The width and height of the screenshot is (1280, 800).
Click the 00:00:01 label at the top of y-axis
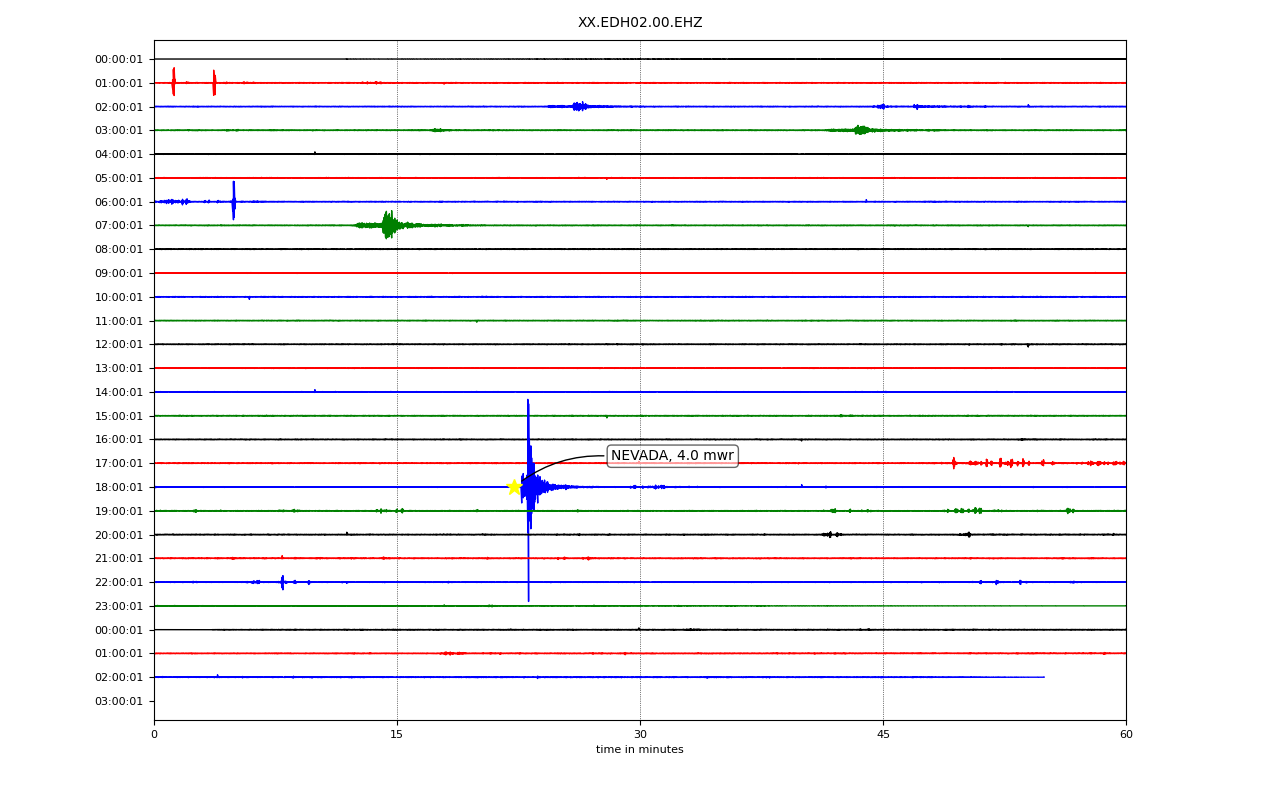point(119,59)
